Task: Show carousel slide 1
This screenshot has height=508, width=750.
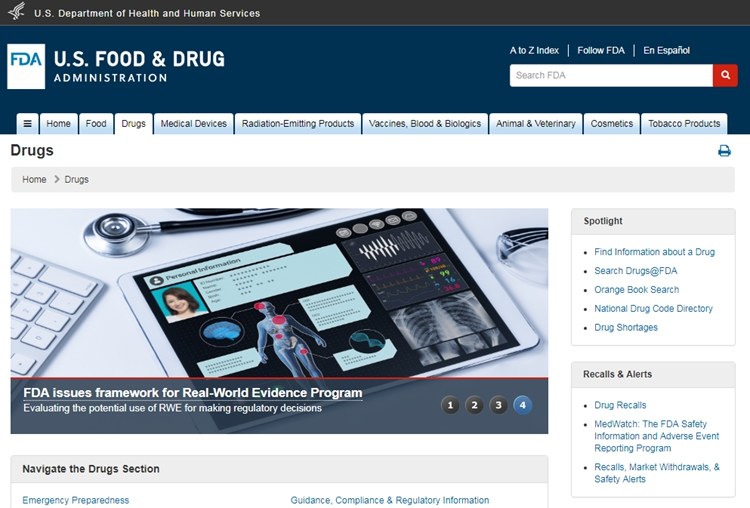Action: [x=450, y=405]
